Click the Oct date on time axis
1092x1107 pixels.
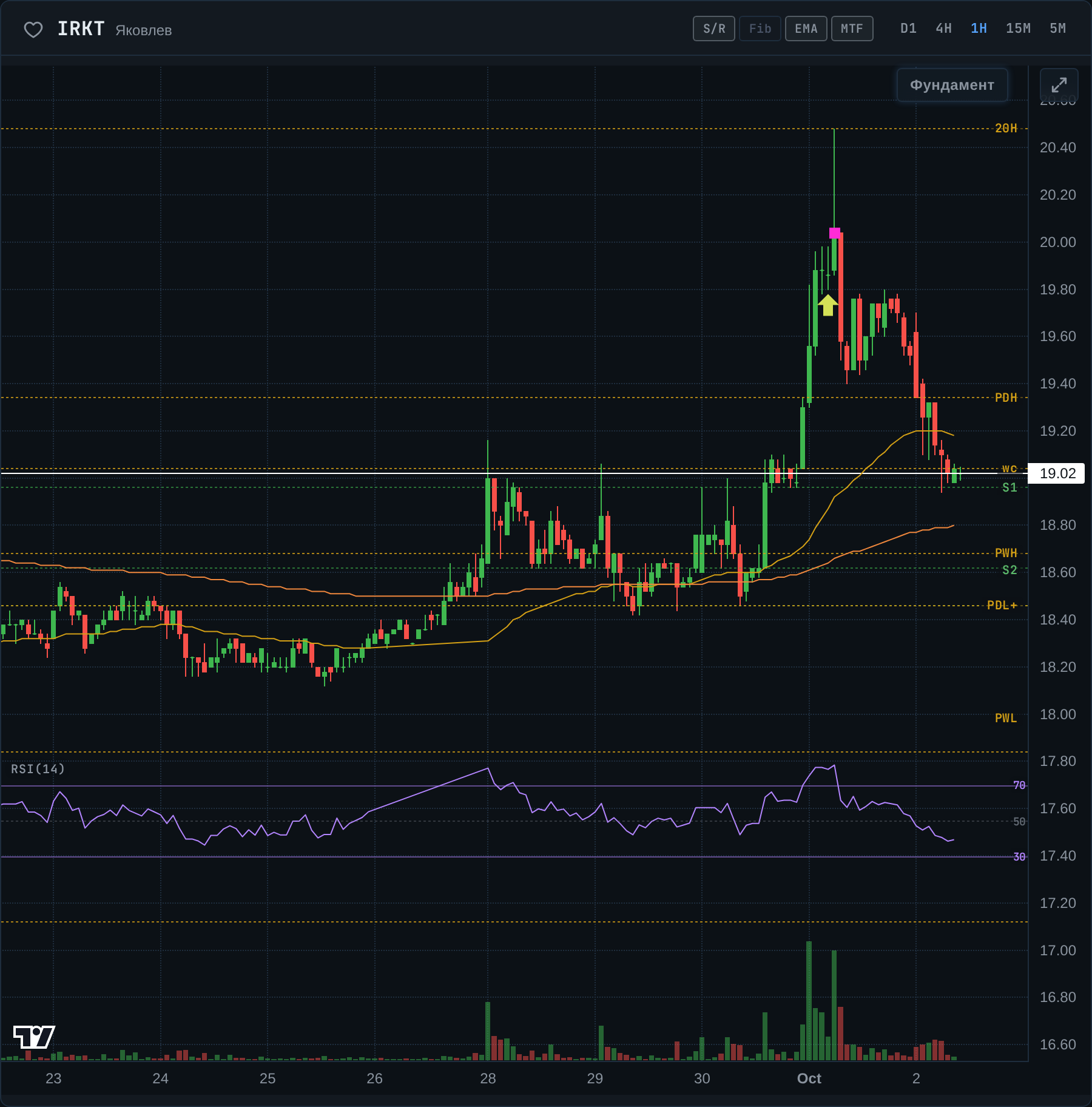pyautogui.click(x=809, y=1078)
